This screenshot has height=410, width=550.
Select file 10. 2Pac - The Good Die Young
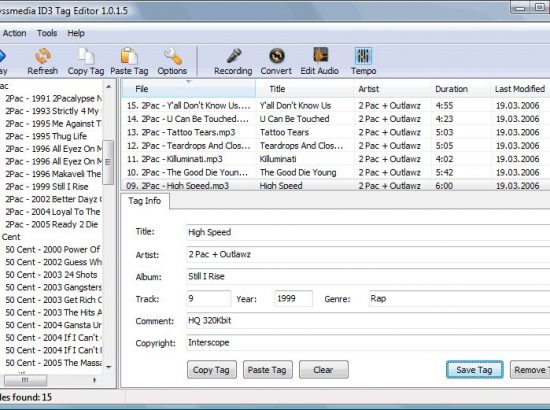click(x=187, y=172)
